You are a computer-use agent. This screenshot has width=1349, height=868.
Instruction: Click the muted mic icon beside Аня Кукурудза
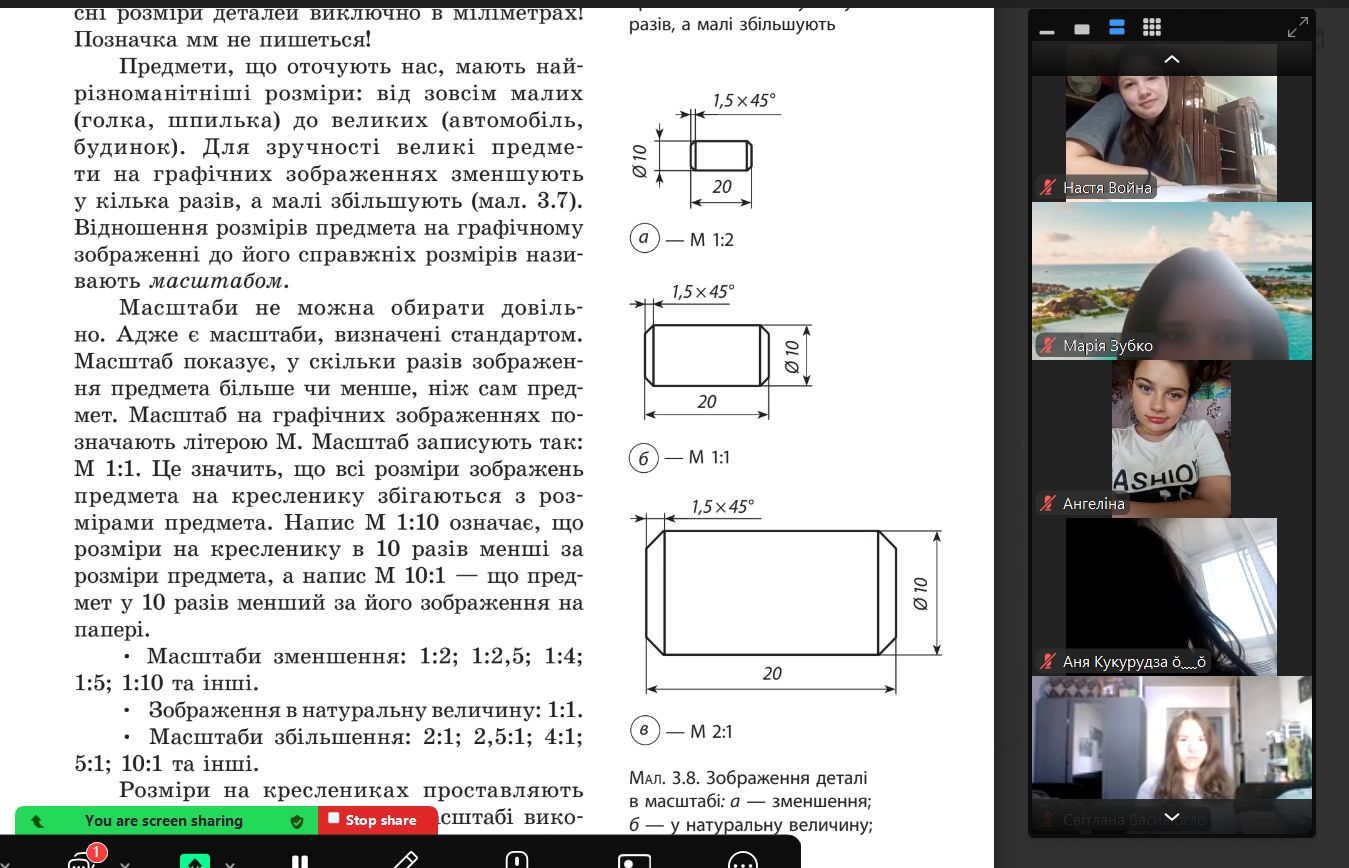[1048, 662]
